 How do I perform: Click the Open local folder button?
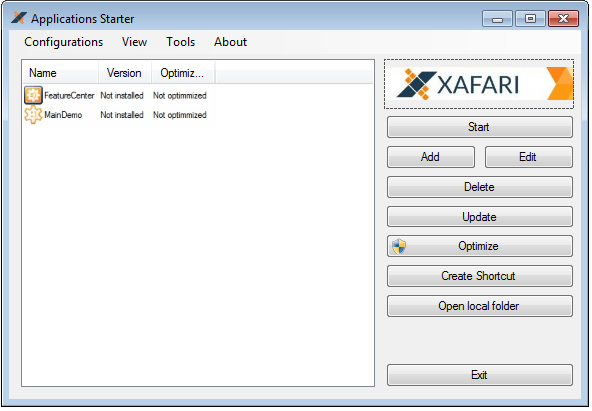479,306
